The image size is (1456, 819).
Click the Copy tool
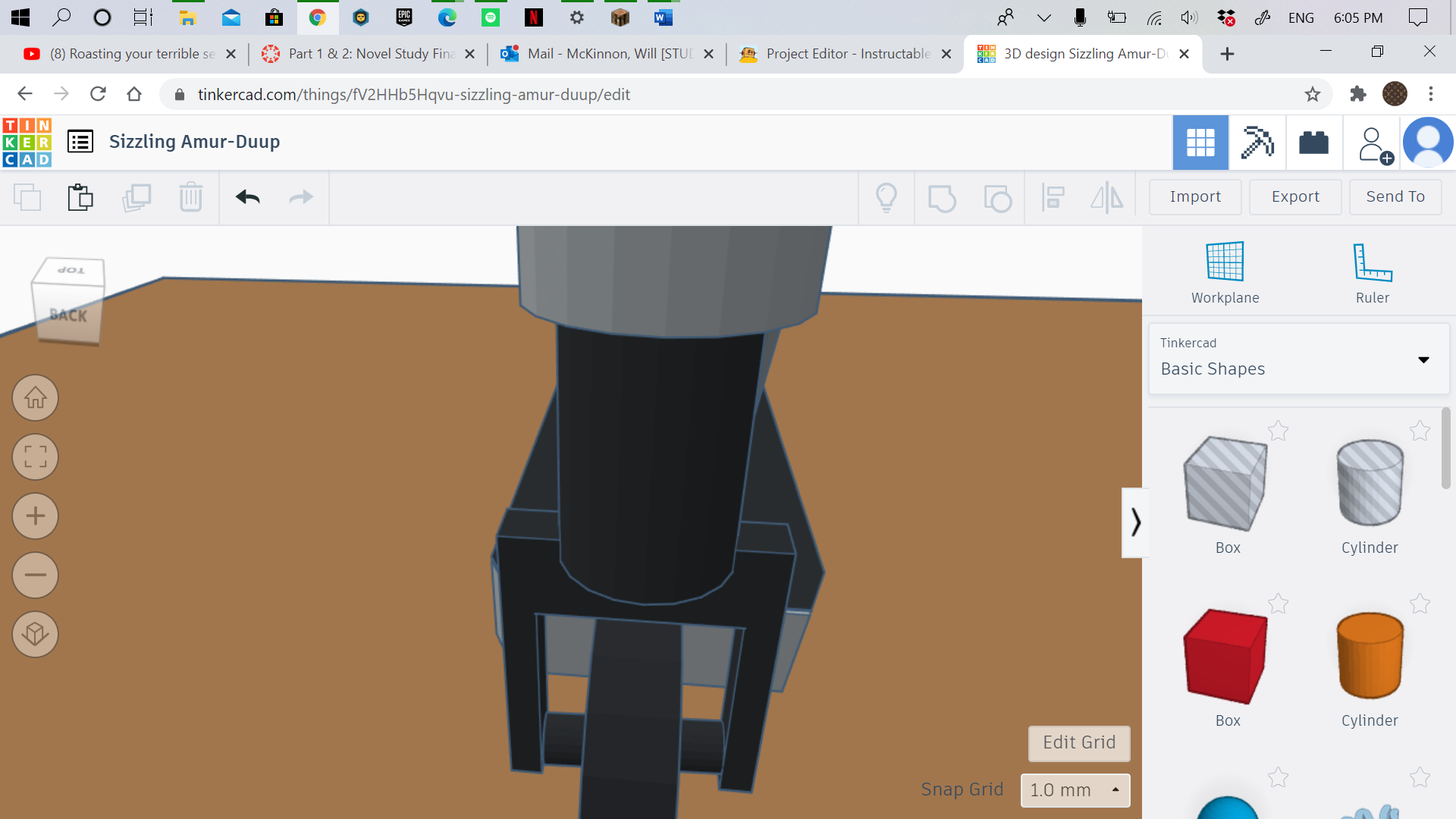tap(27, 197)
